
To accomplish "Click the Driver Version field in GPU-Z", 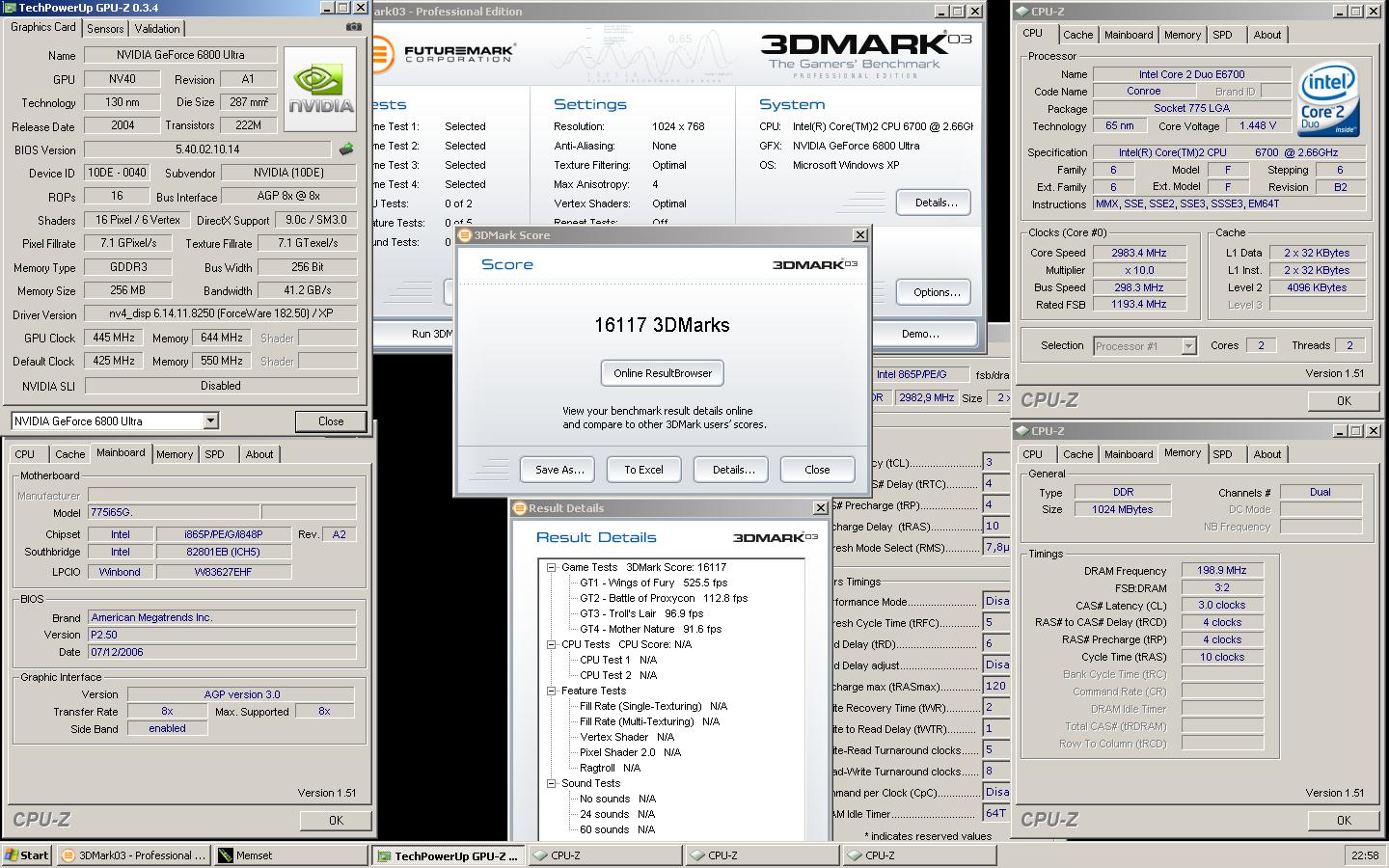I will coord(221,314).
